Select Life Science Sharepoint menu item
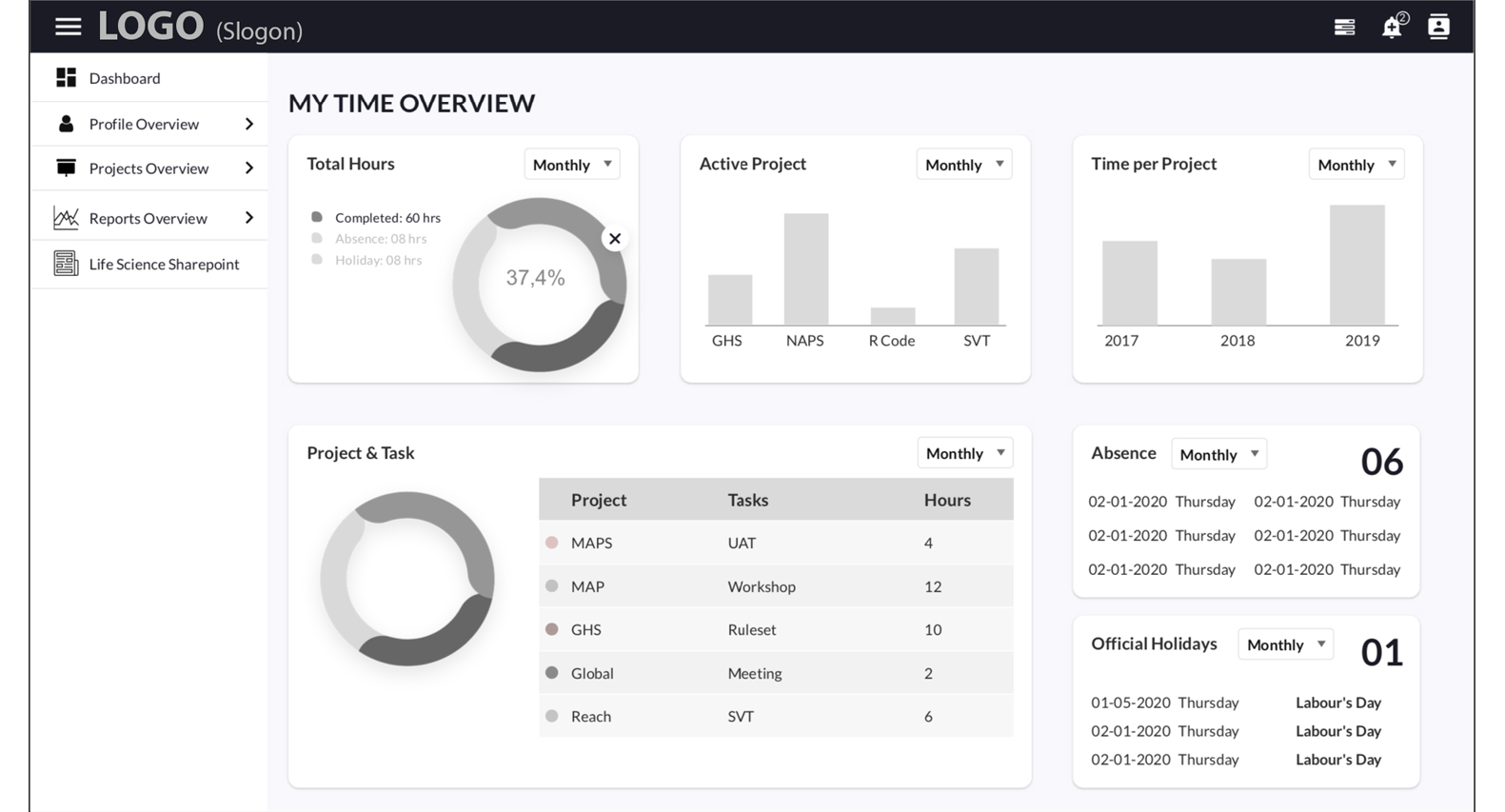Viewport: 1505px width, 812px height. point(149,264)
